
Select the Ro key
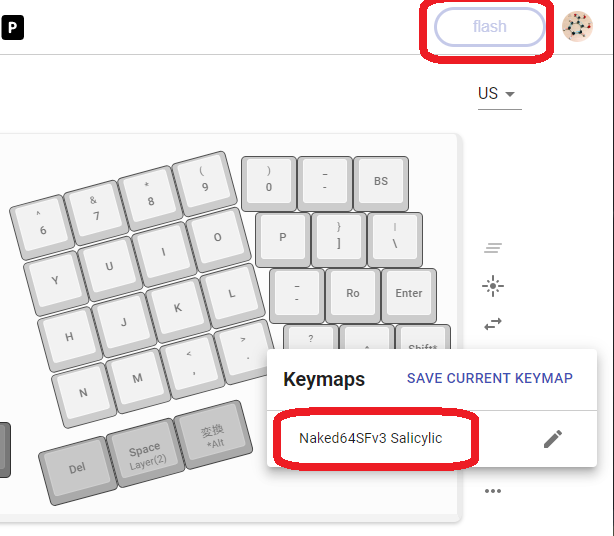pos(352,296)
